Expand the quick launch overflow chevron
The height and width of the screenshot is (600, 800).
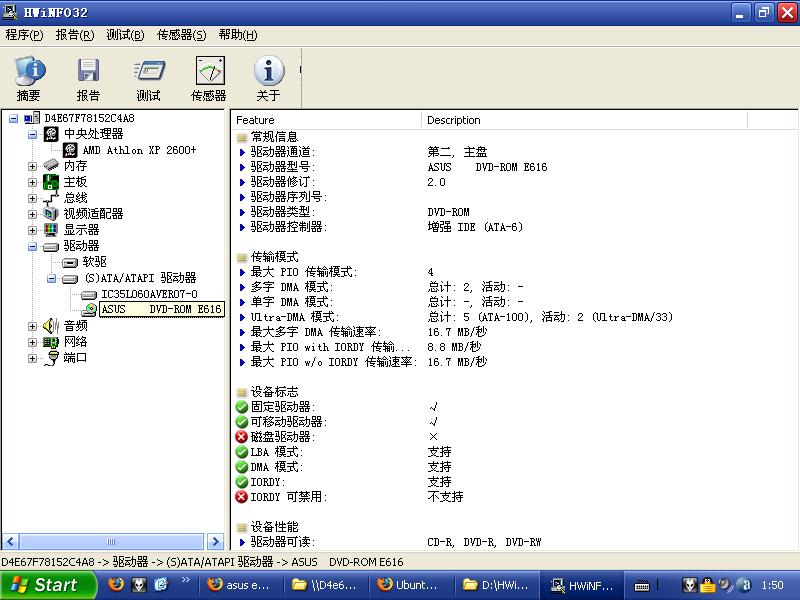coord(186,580)
